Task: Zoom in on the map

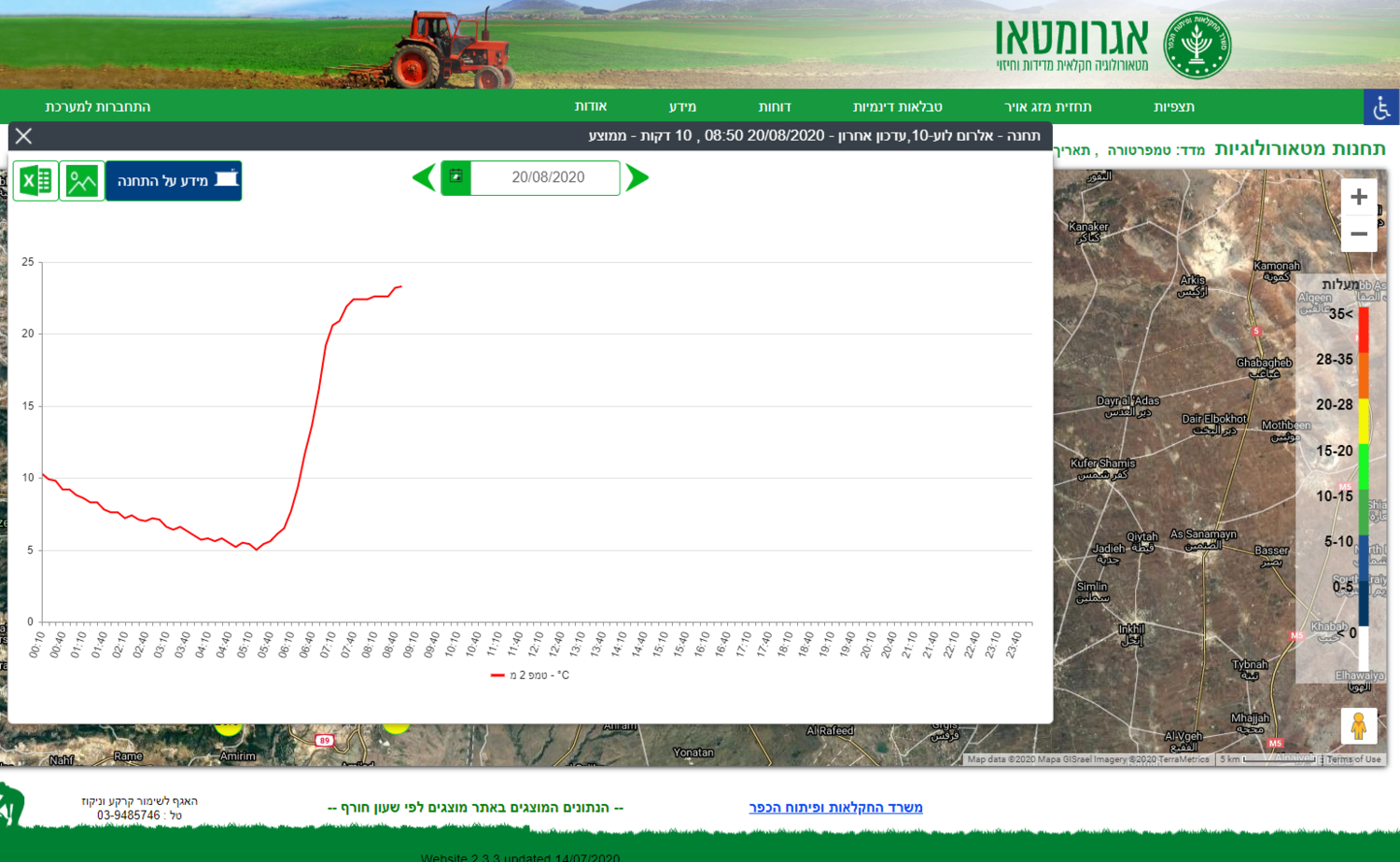Action: [x=1359, y=197]
